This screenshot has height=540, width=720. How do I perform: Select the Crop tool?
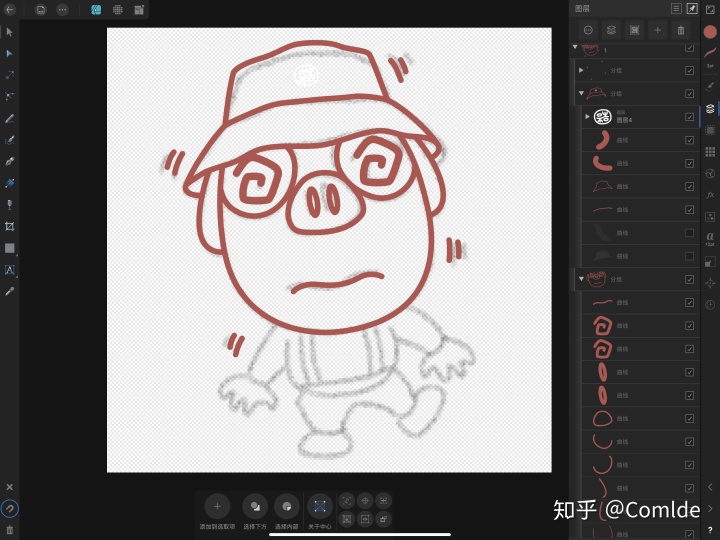click(x=9, y=226)
